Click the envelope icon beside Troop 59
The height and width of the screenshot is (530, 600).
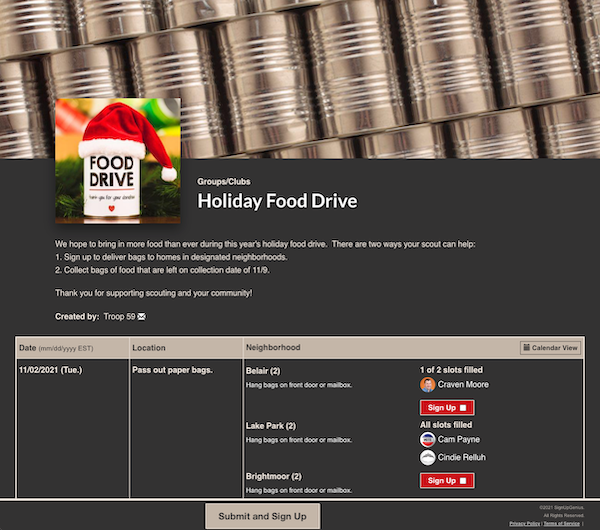click(x=142, y=316)
